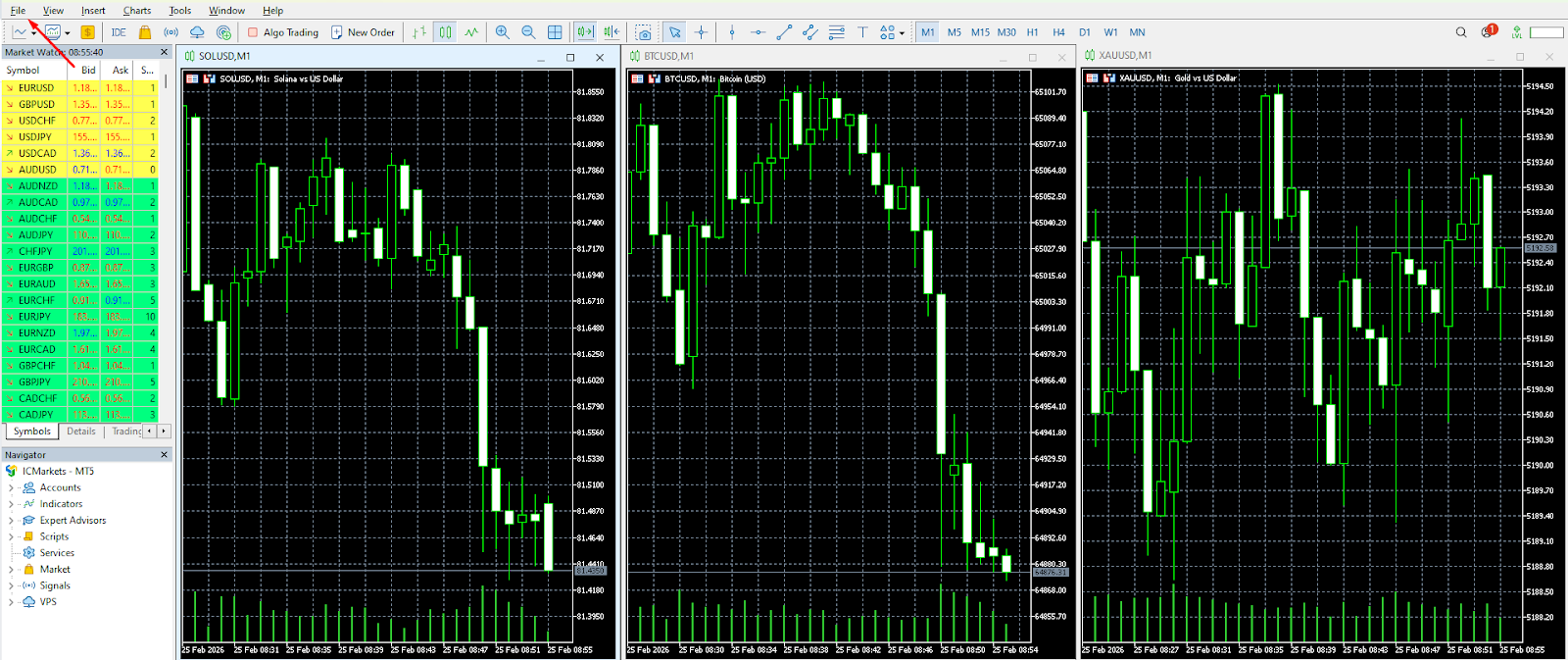Select the H4 timeframe button
Screen dimensions: 1568x660
(1058, 32)
